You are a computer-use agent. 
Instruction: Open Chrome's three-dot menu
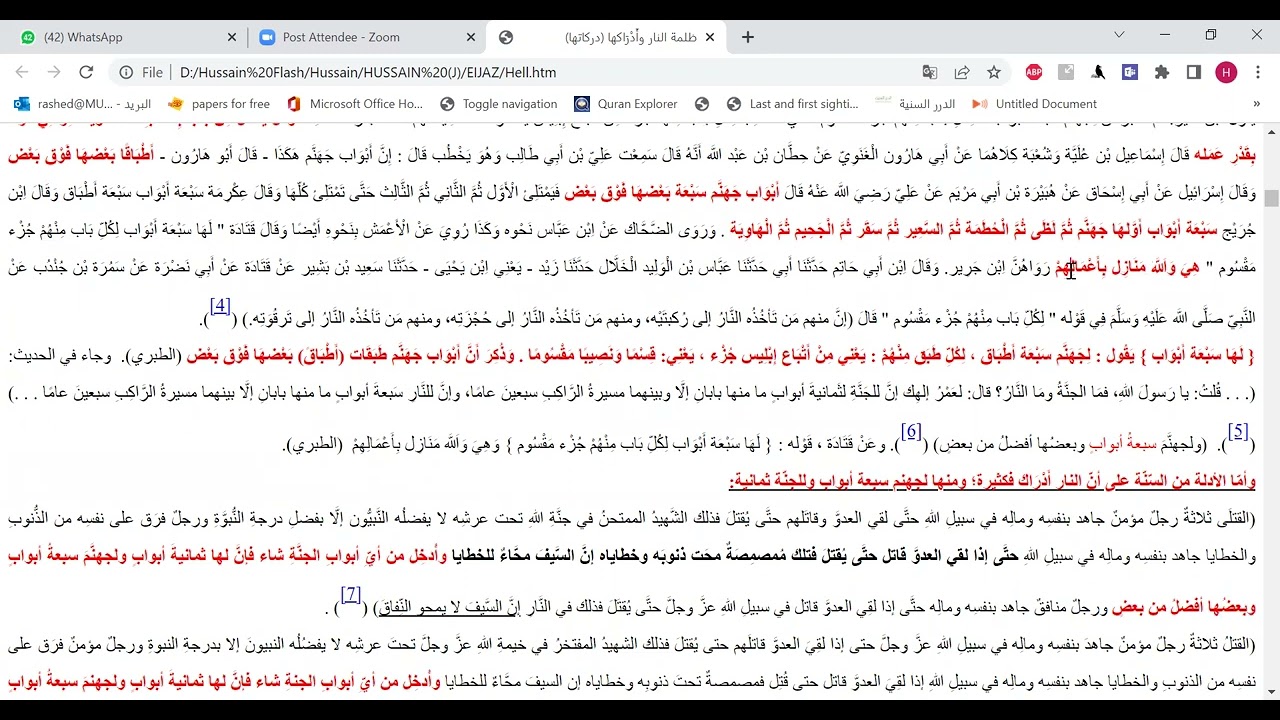click(x=1258, y=72)
